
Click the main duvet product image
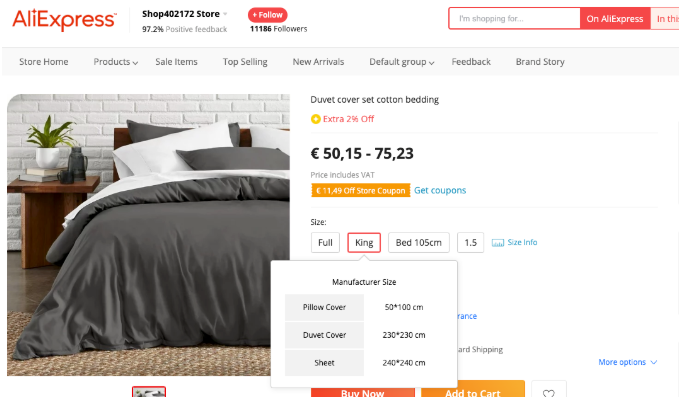(155, 234)
